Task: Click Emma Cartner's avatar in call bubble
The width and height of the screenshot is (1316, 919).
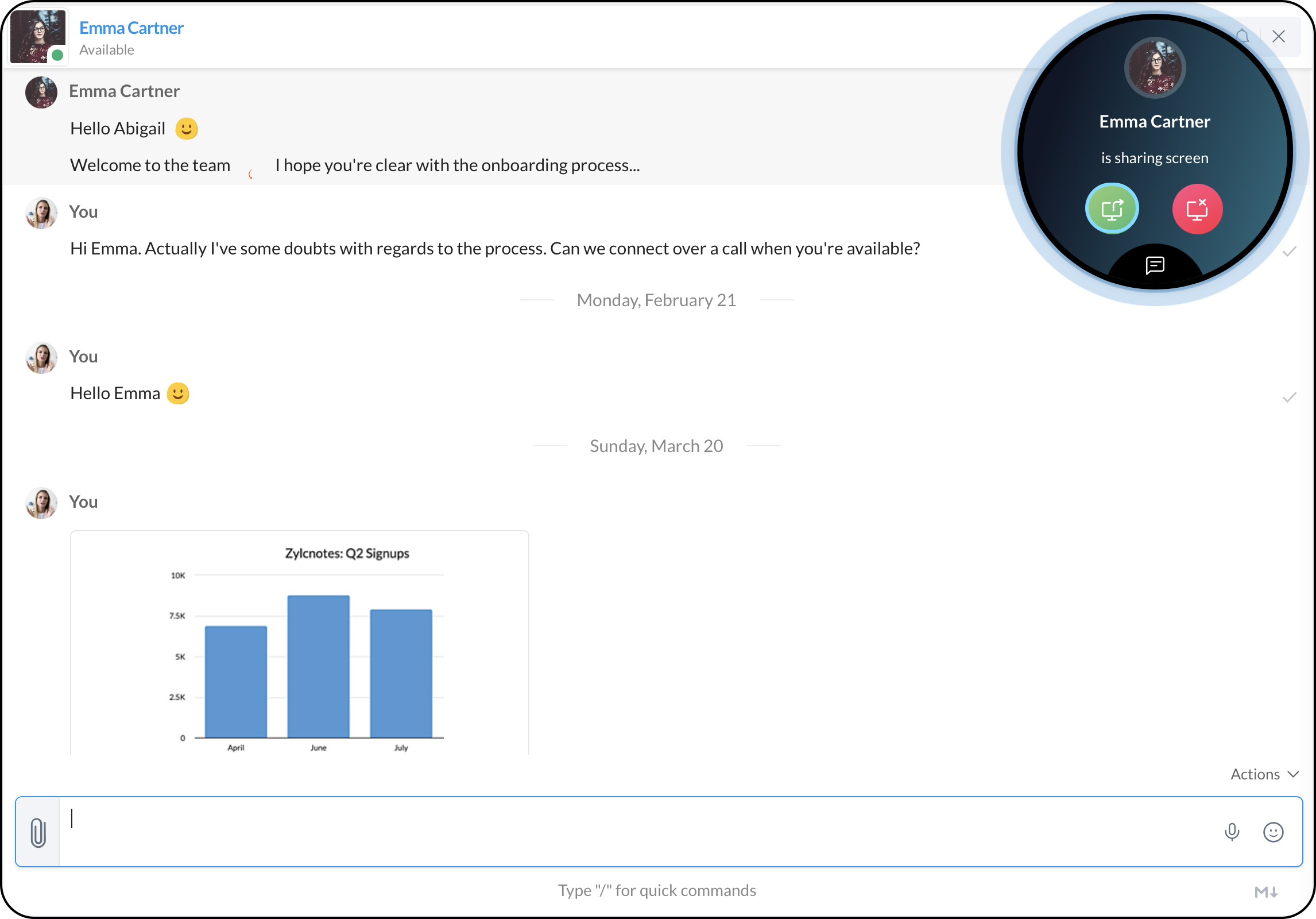Action: (x=1155, y=68)
